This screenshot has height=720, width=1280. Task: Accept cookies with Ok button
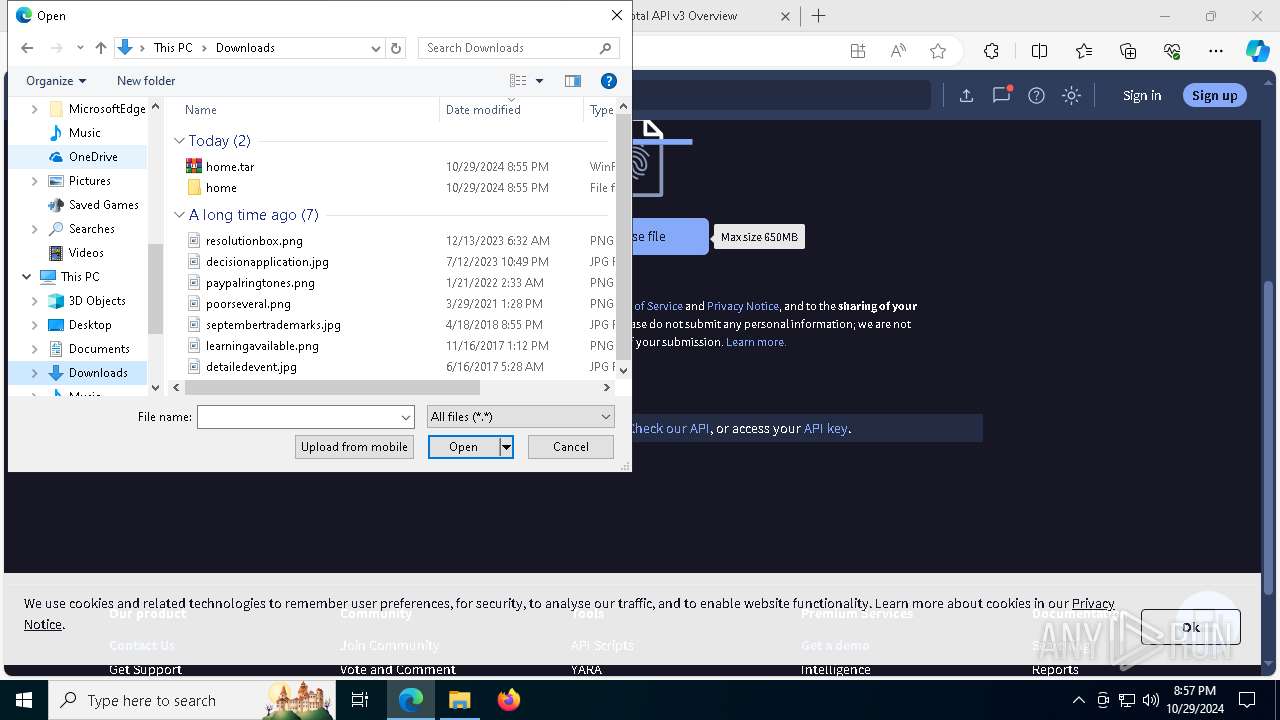tap(1191, 627)
